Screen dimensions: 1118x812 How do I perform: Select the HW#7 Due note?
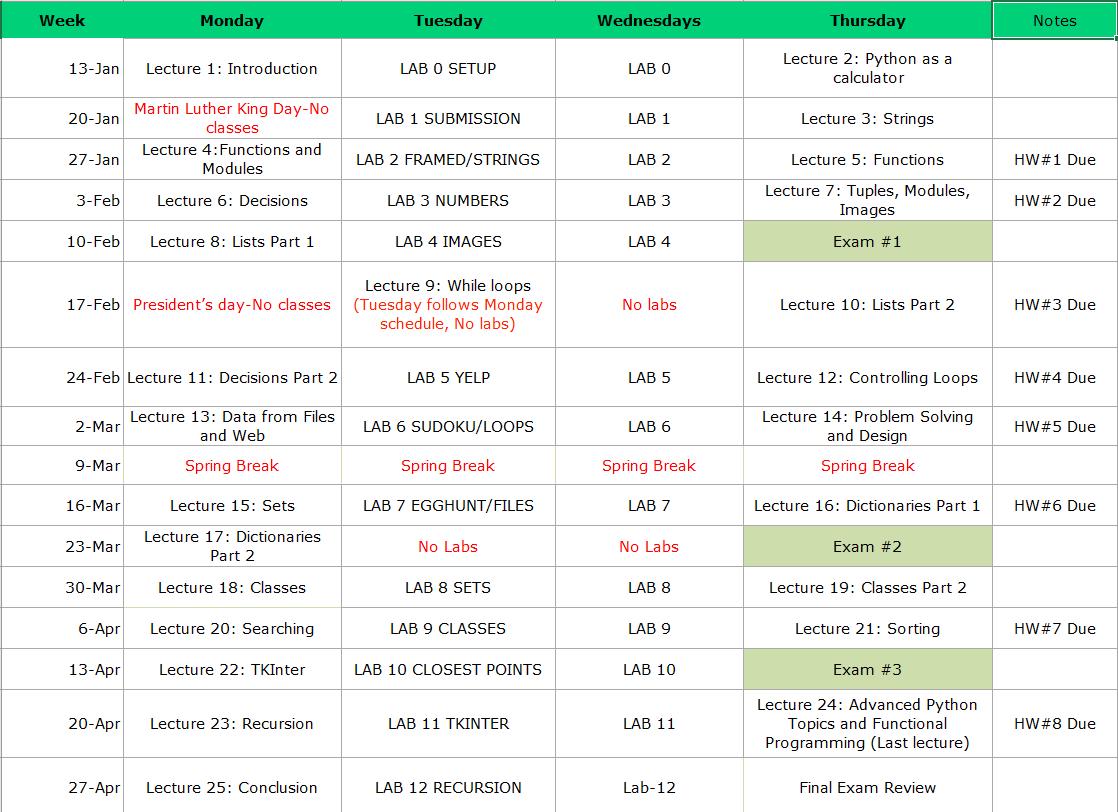click(1055, 628)
